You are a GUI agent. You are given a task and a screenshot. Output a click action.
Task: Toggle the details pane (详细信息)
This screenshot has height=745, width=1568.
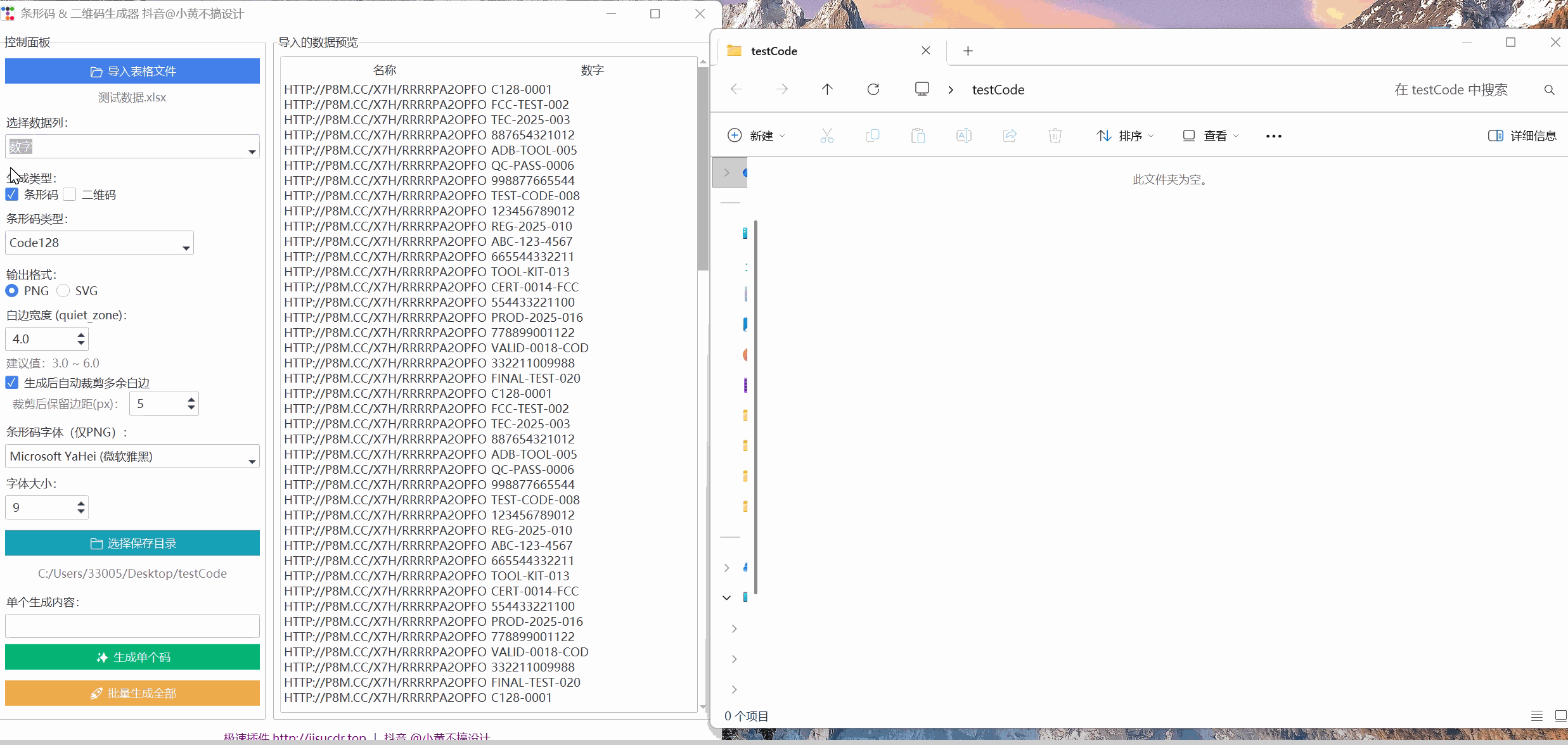[x=1522, y=136]
